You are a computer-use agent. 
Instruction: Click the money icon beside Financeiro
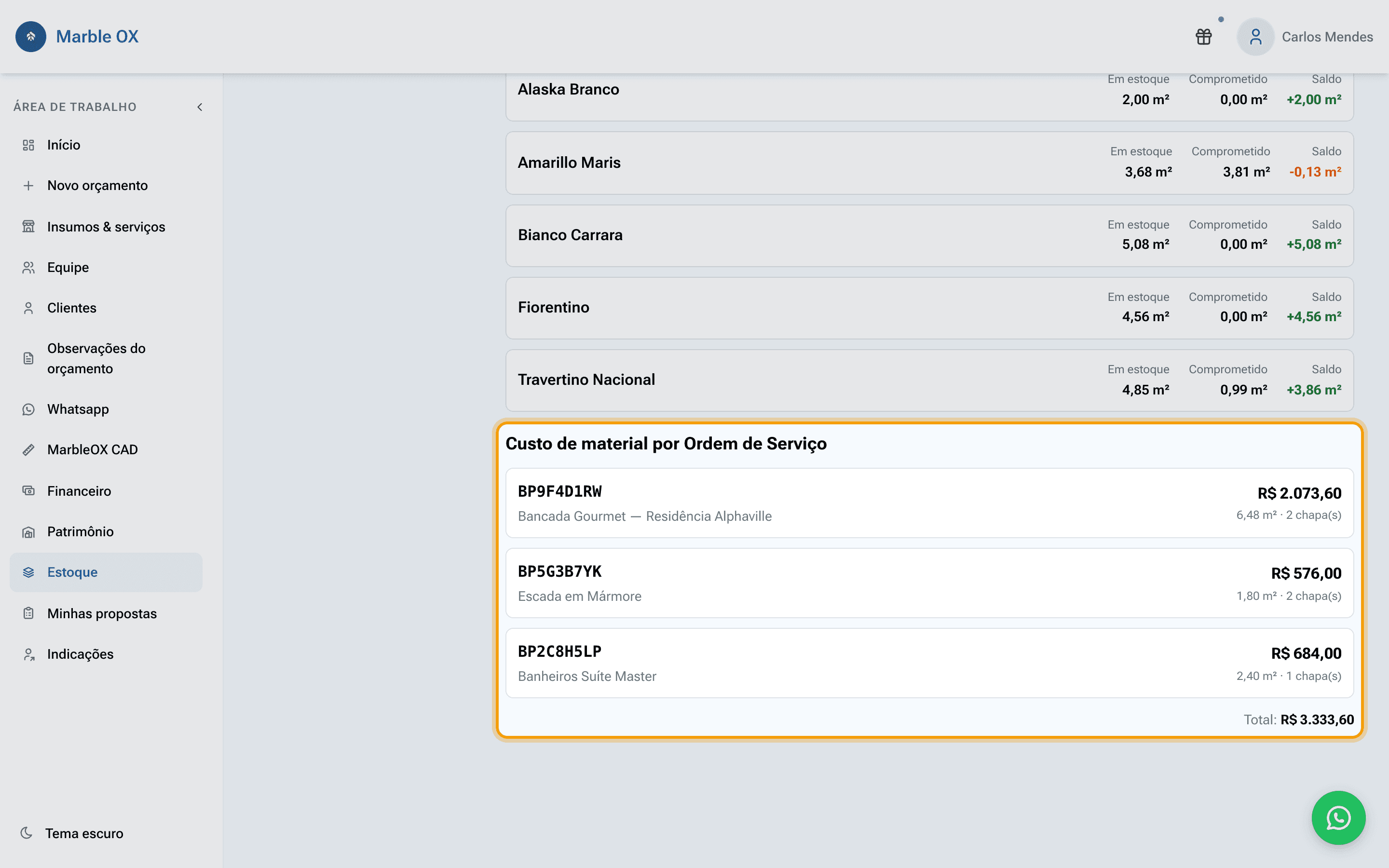click(28, 491)
